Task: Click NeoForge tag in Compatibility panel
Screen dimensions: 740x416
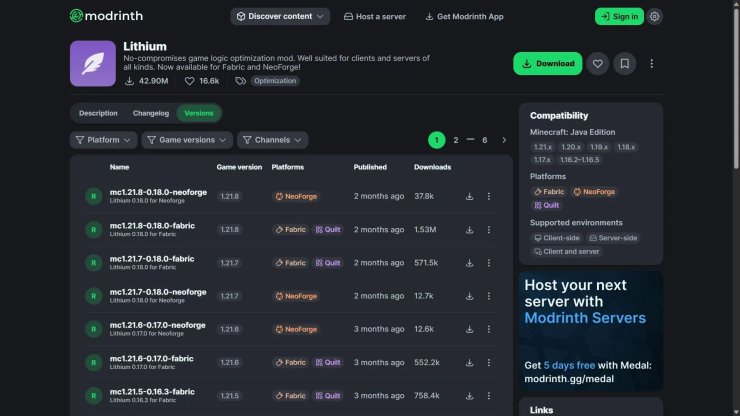Action: pos(594,192)
